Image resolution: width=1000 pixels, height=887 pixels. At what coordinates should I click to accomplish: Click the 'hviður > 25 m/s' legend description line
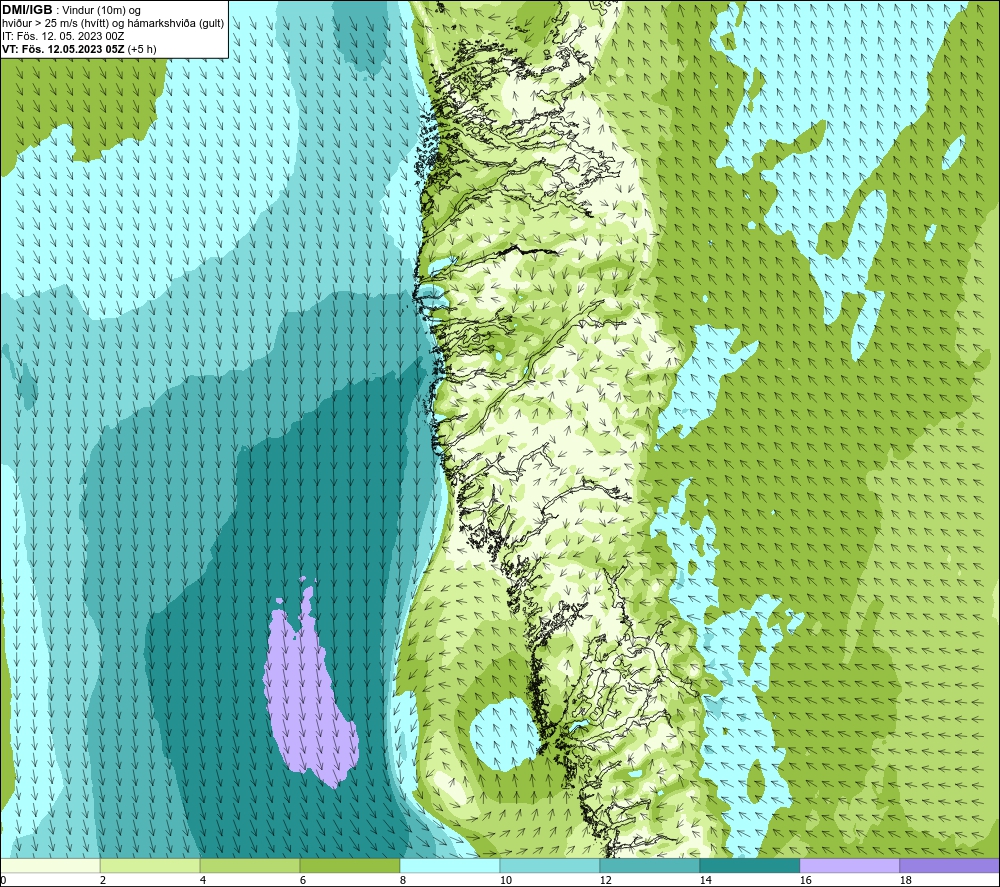[113, 23]
